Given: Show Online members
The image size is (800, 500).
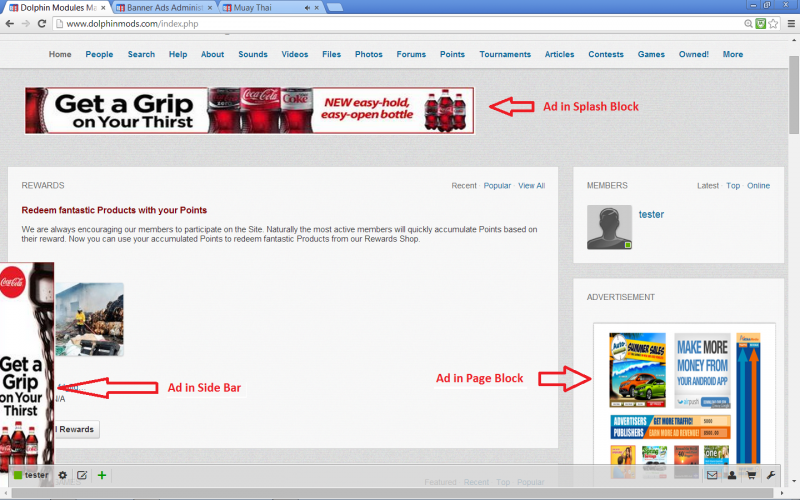Looking at the screenshot, I should [x=759, y=186].
